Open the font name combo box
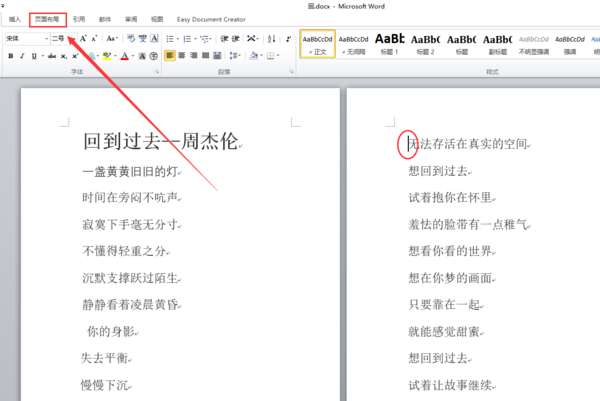The height and width of the screenshot is (401, 600). click(x=27, y=38)
